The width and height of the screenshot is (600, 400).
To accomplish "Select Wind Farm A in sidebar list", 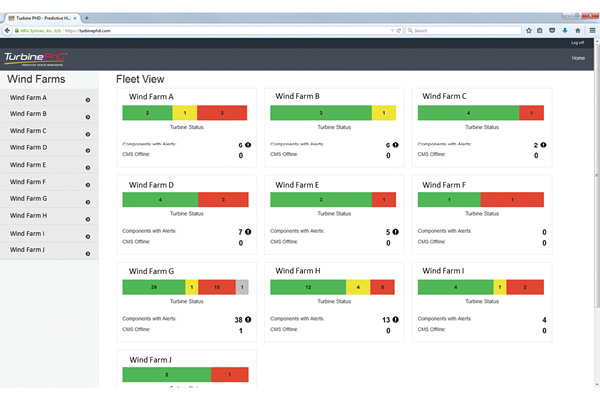I will pyautogui.click(x=49, y=98).
